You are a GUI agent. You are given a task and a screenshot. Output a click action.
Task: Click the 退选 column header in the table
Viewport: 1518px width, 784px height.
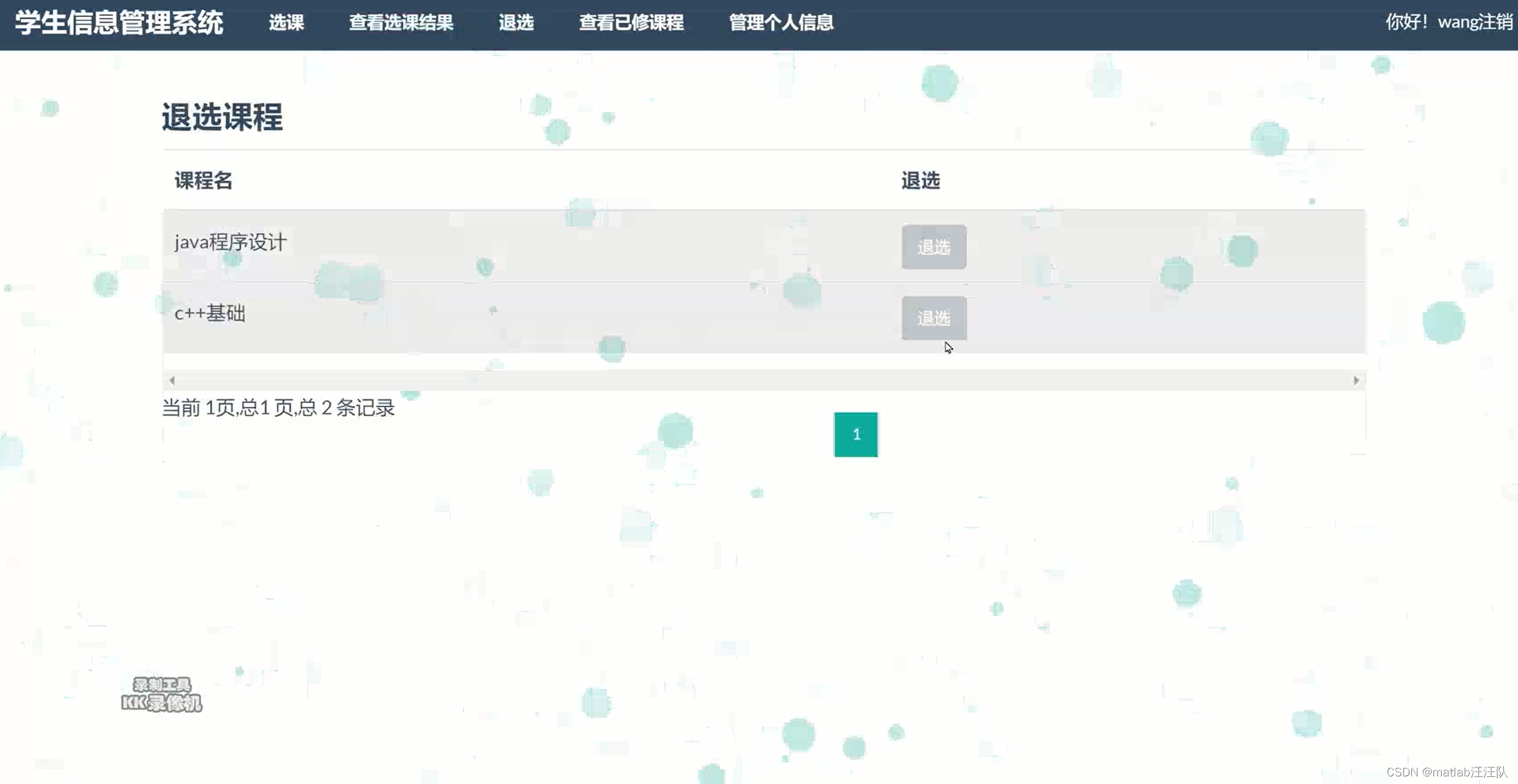(920, 181)
